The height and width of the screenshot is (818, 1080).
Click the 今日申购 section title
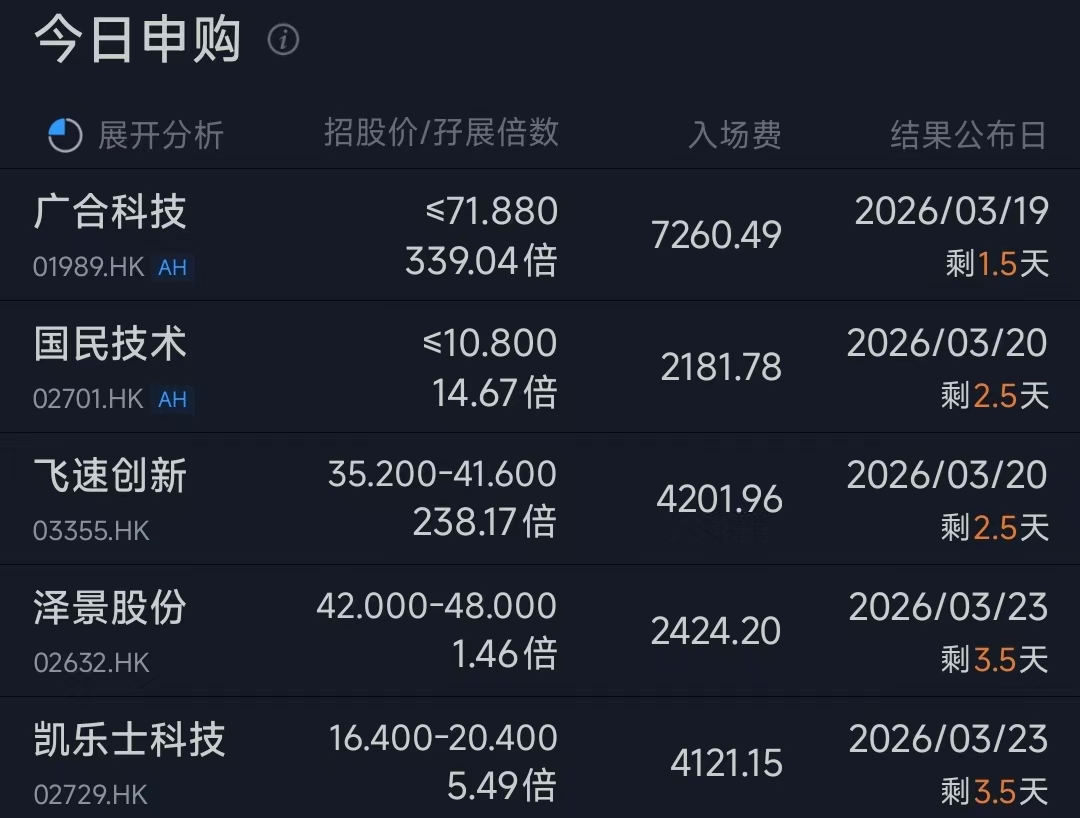click(x=138, y=40)
